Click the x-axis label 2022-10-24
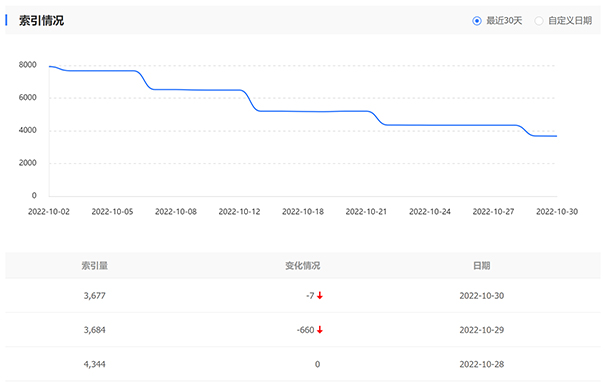Image resolution: width=605 pixels, height=385 pixels. pos(430,211)
